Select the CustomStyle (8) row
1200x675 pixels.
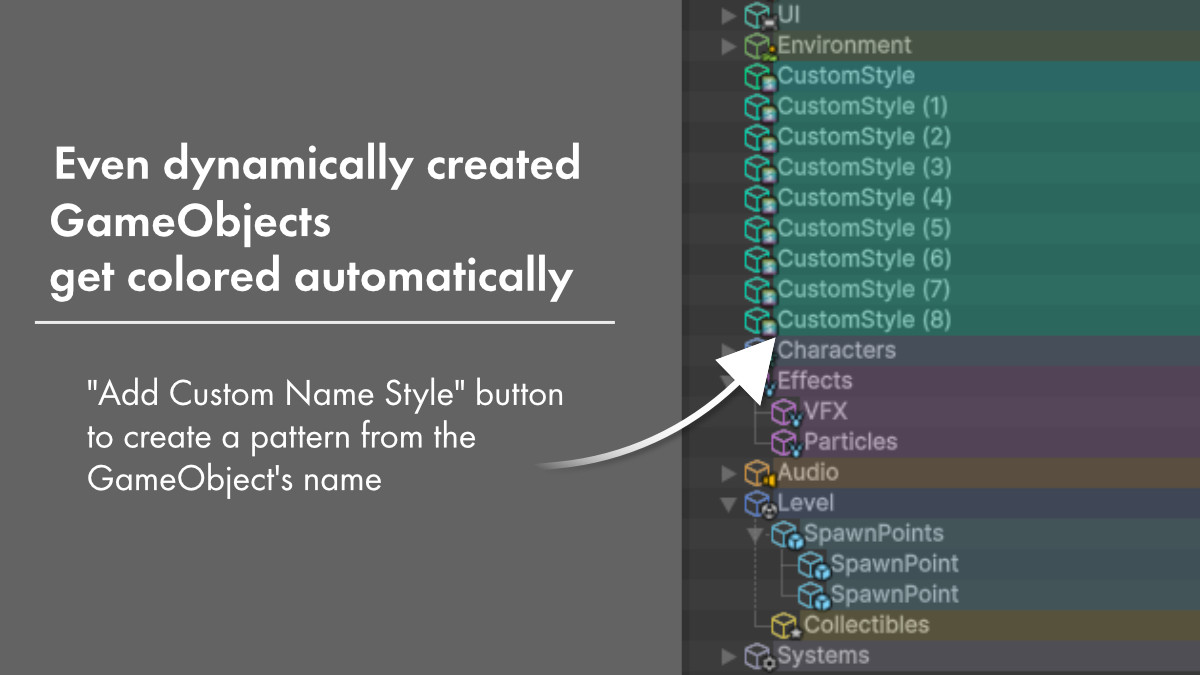pyautogui.click(x=864, y=320)
